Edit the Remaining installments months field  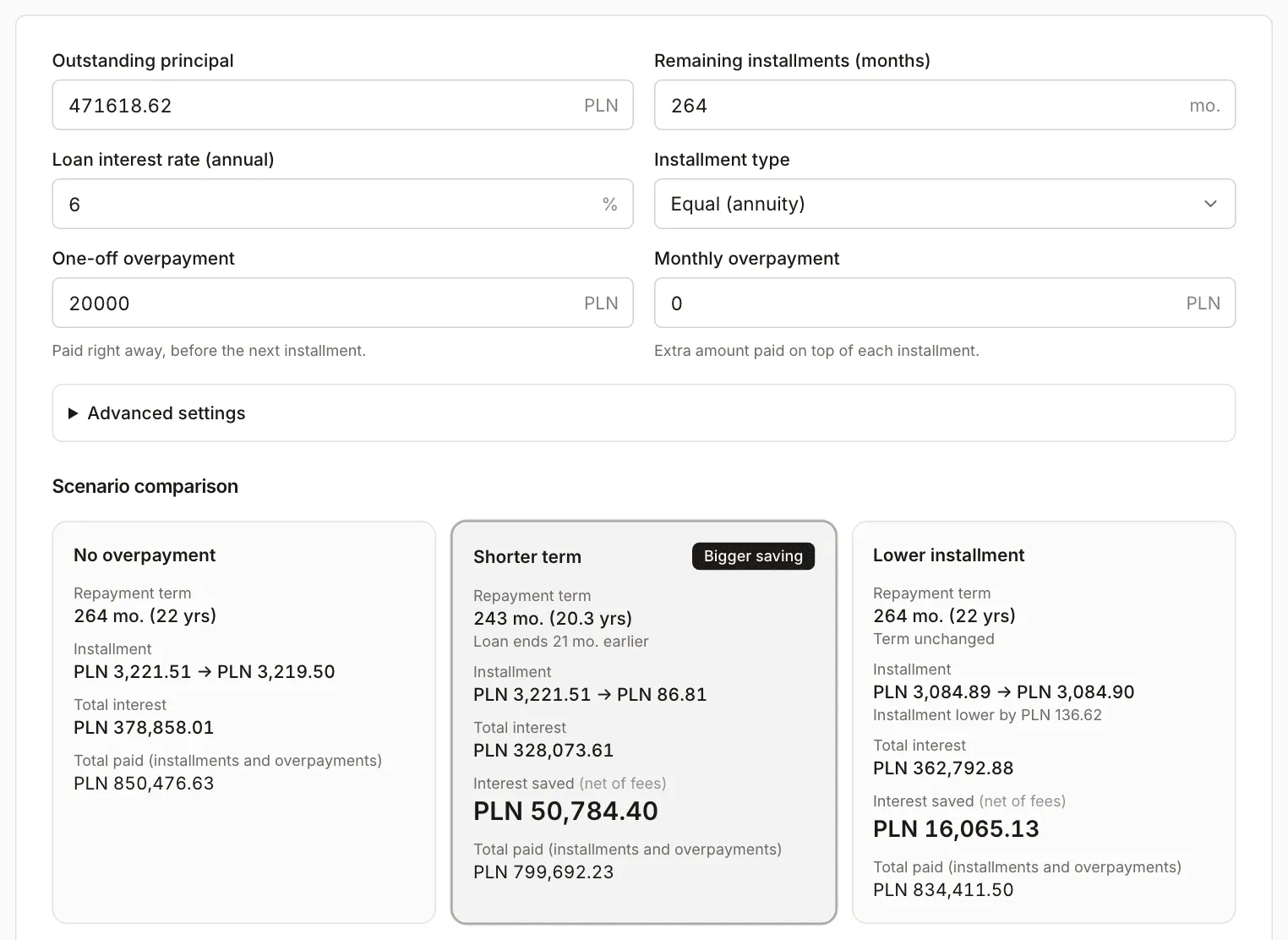[944, 105]
